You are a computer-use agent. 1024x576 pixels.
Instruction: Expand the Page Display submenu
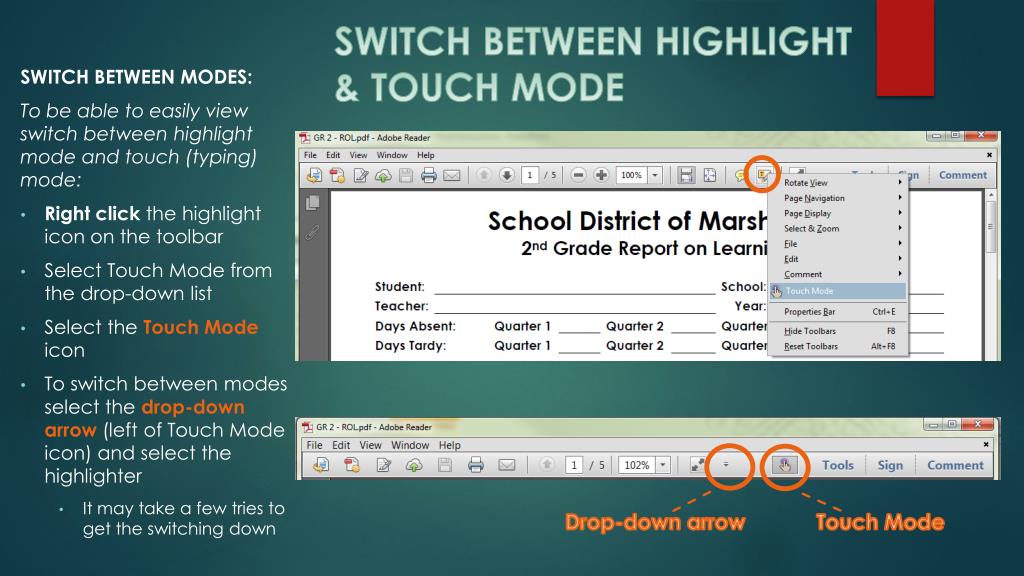[x=838, y=214]
